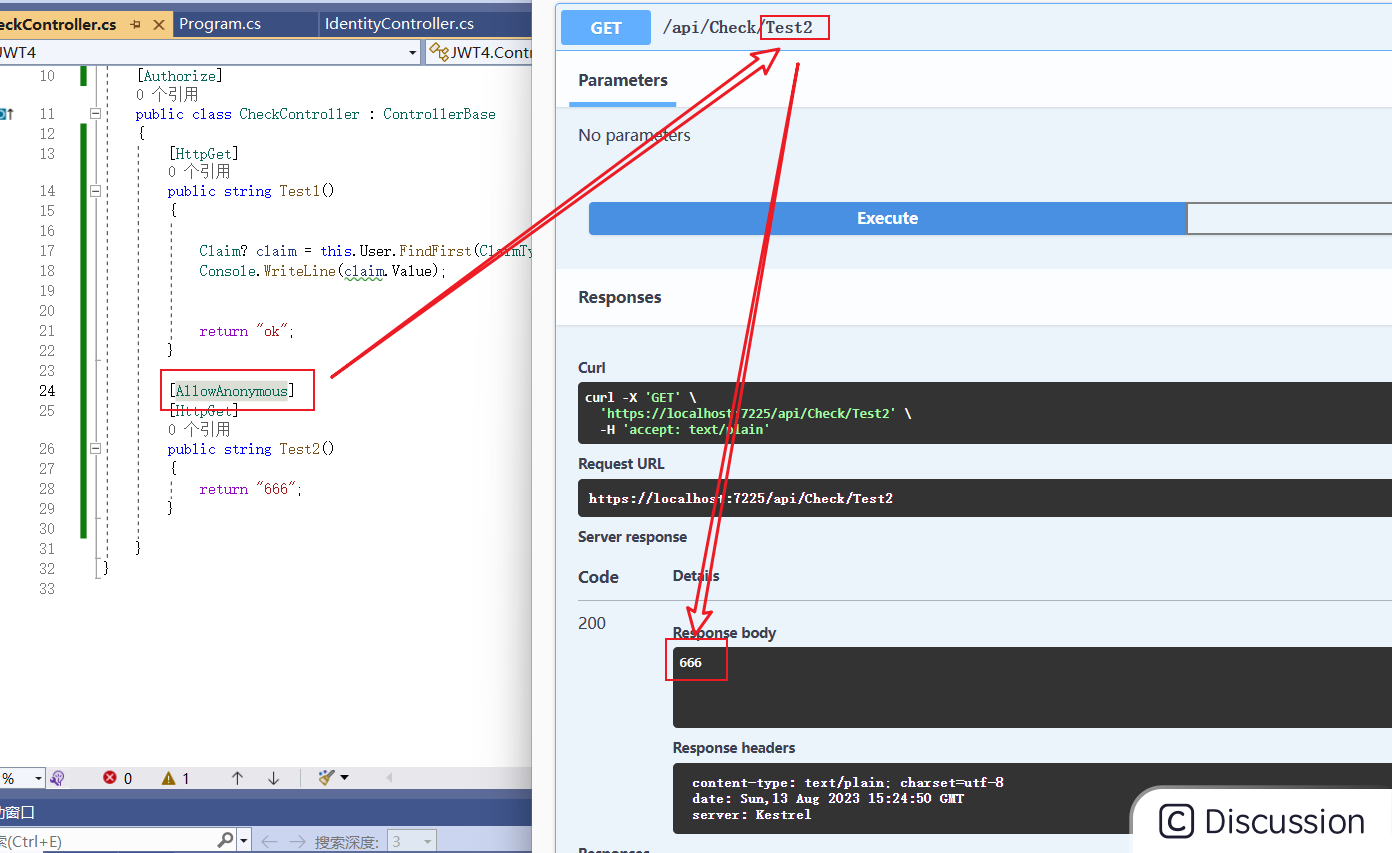Click the search back arrow
The width and height of the screenshot is (1392, 853).
[268, 841]
